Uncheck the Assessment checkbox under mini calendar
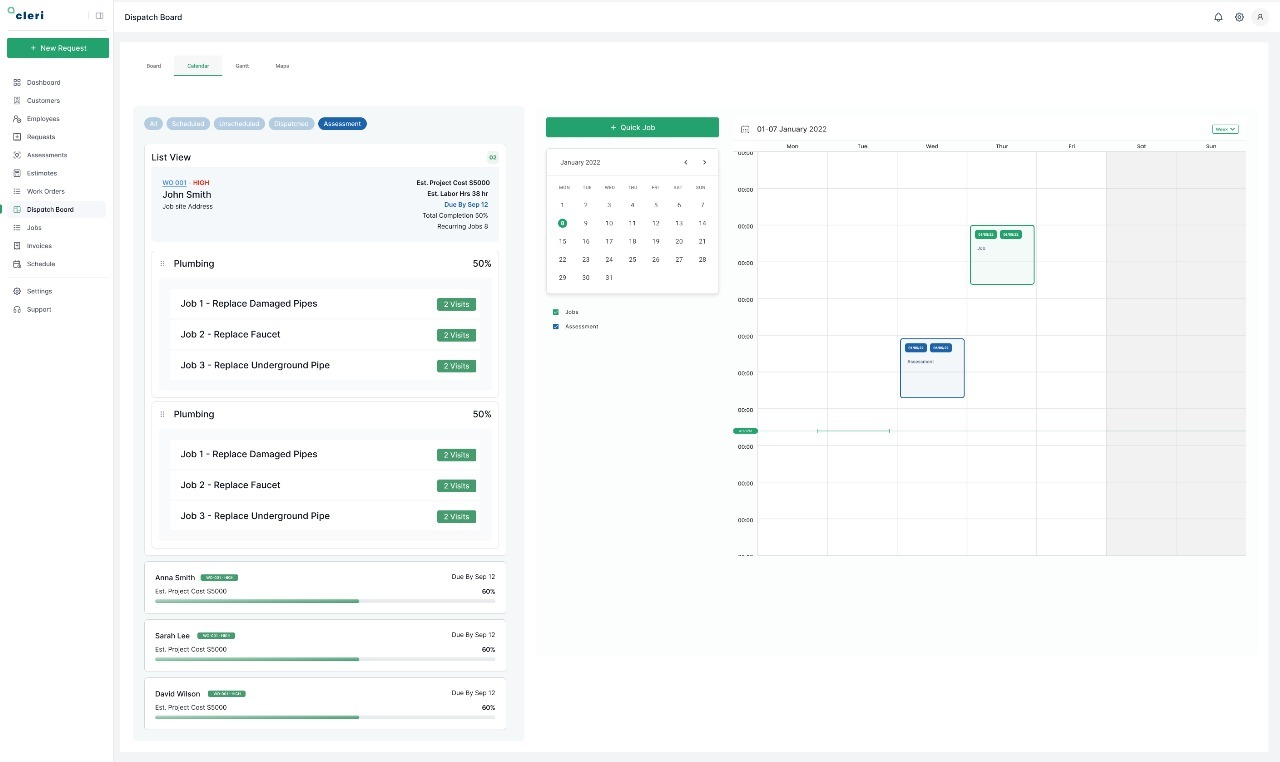 556,327
